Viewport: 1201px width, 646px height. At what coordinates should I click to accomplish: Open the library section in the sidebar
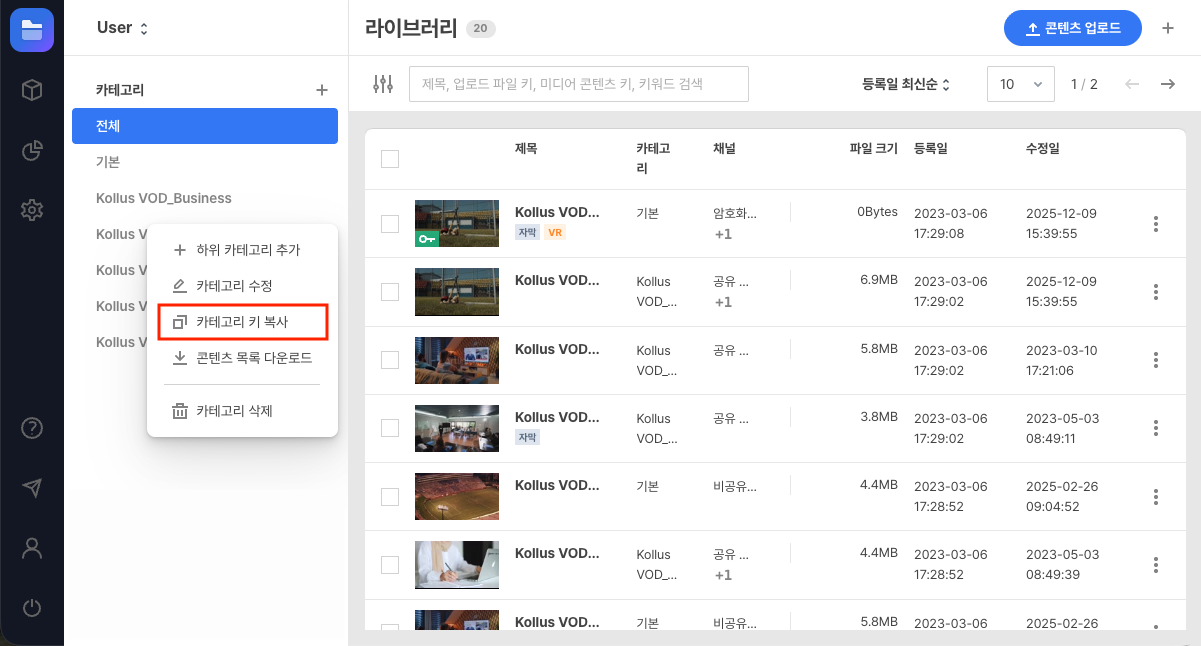(x=31, y=30)
